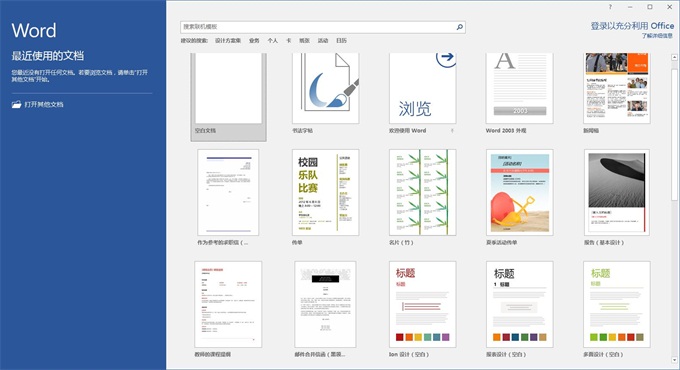
Task: Open the 了解详细信息 link
Action: tap(657, 36)
